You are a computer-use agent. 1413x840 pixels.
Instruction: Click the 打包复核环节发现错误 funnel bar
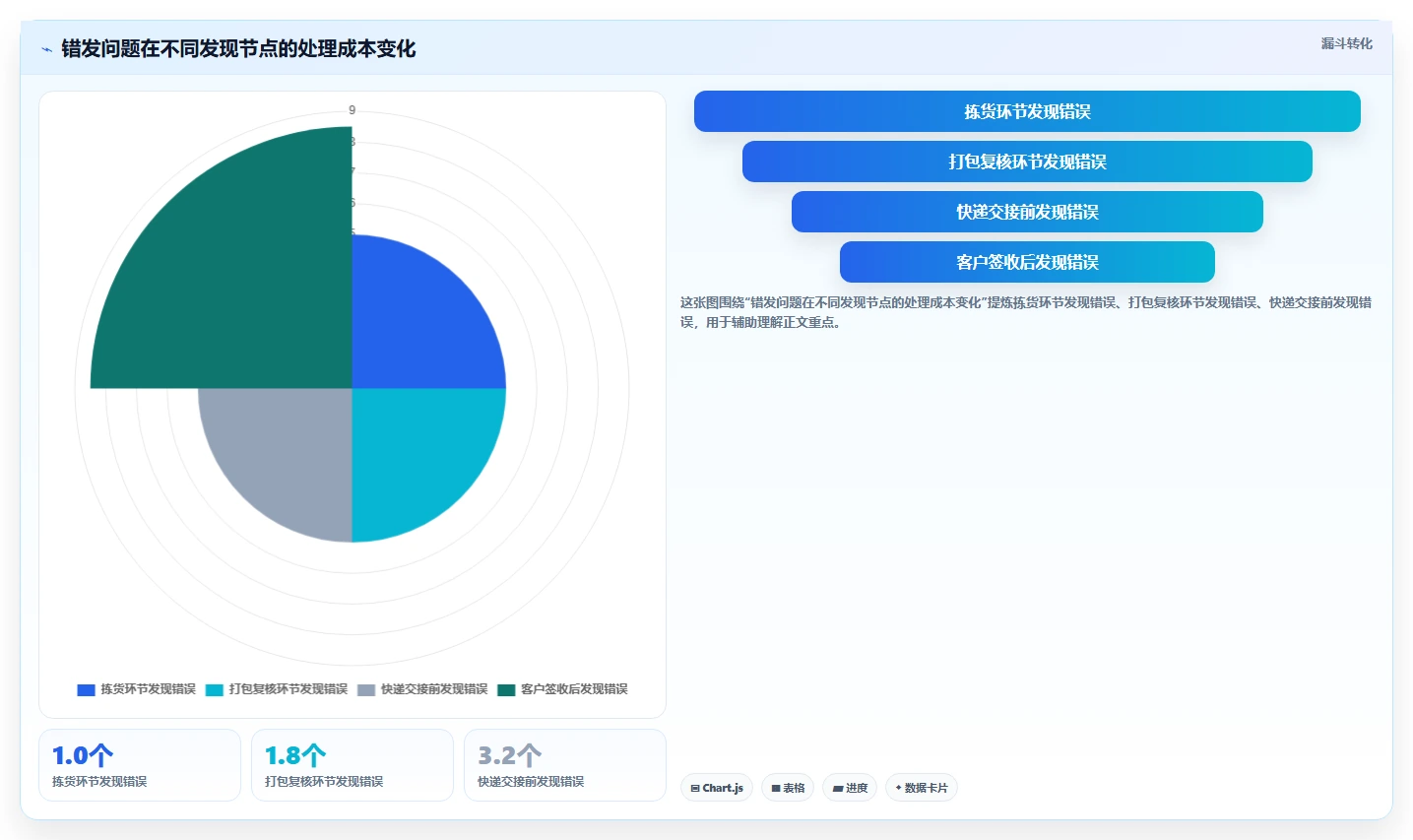tap(1027, 162)
